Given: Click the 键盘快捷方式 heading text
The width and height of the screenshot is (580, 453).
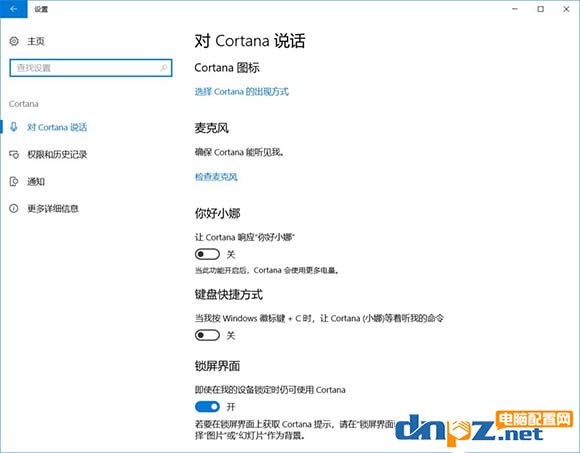Looking at the screenshot, I should [x=229, y=294].
